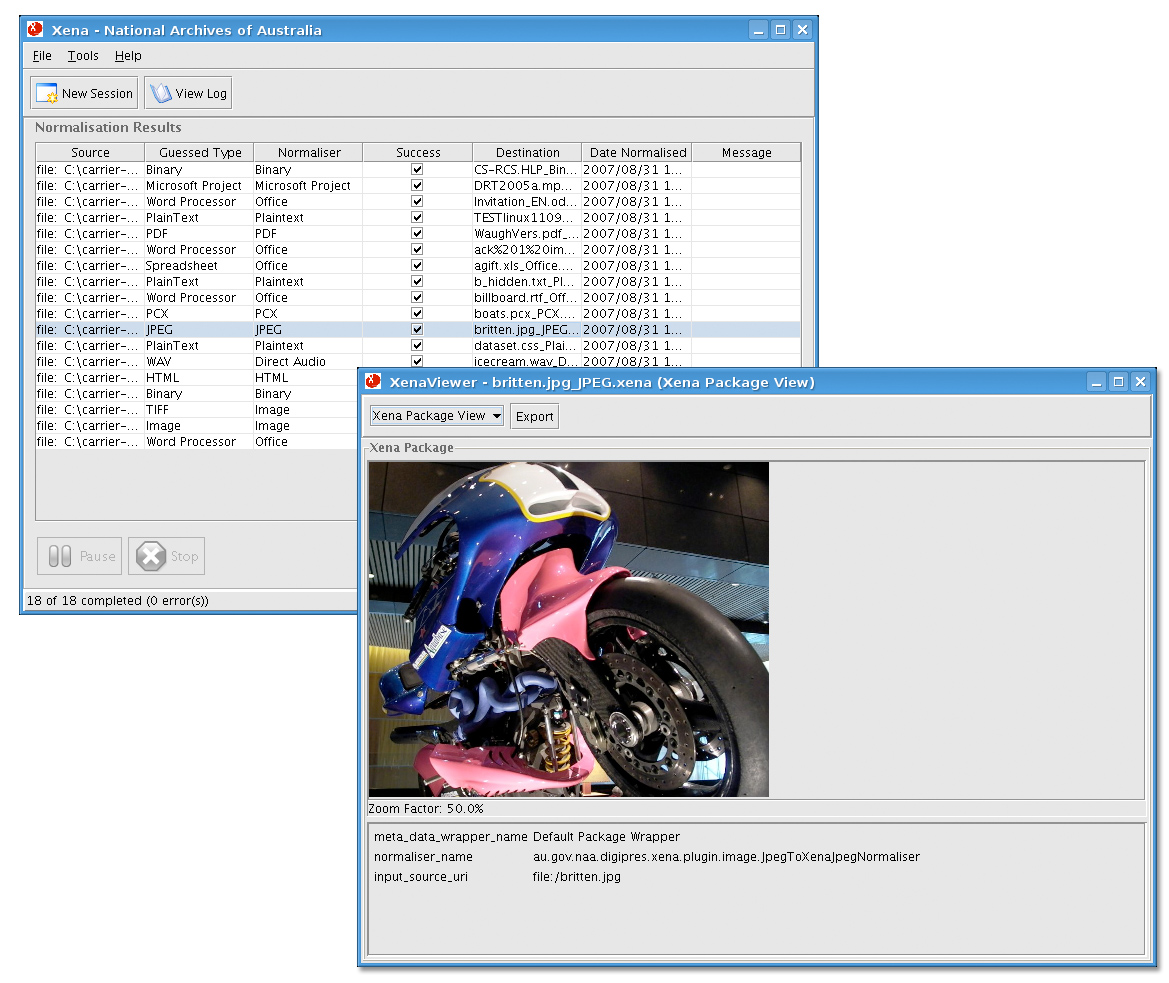Screen dimensions: 1169x983
Task: Click the XenaViewer title bar app icon
Action: pos(374,382)
